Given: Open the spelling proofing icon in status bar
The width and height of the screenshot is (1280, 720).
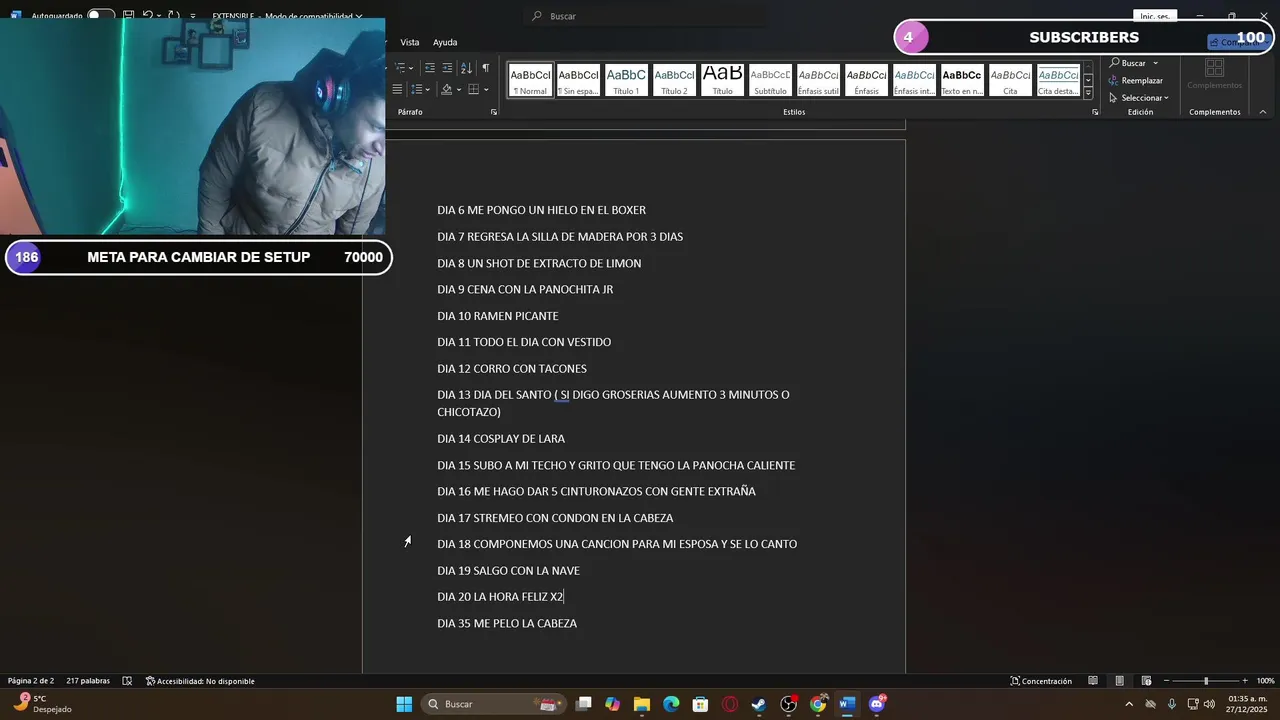Looking at the screenshot, I should click(x=127, y=681).
